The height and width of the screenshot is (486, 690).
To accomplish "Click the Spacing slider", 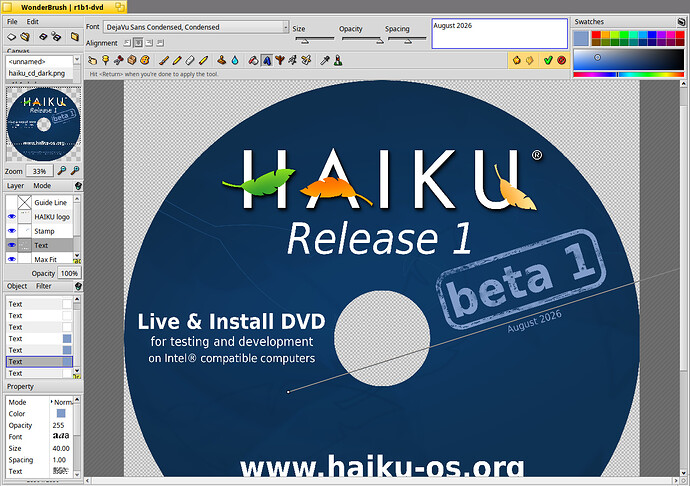I will pyautogui.click(x=407, y=40).
